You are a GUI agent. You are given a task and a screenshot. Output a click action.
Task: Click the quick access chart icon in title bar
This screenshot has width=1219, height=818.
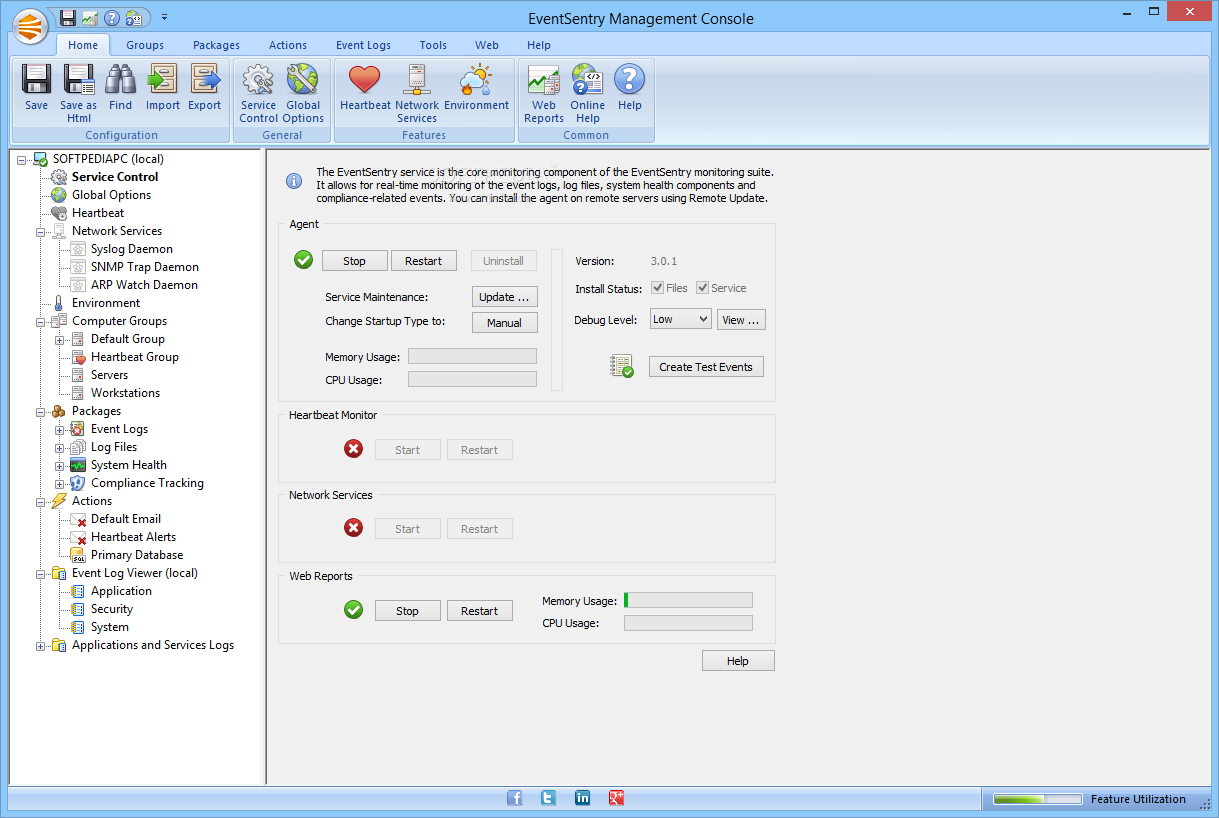coord(89,17)
